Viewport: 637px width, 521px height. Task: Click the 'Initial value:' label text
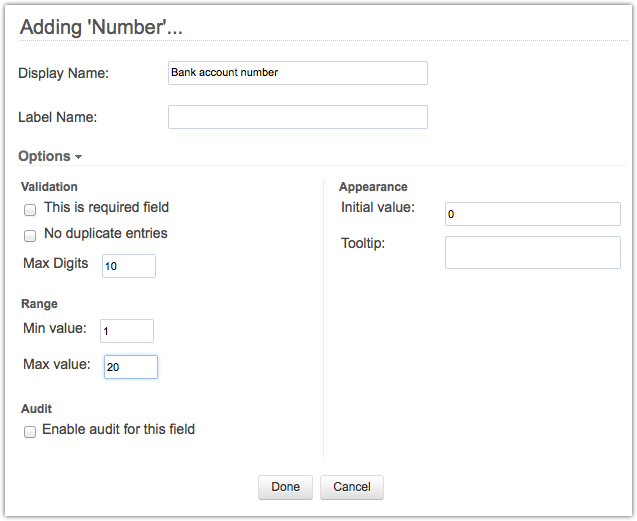[378, 207]
